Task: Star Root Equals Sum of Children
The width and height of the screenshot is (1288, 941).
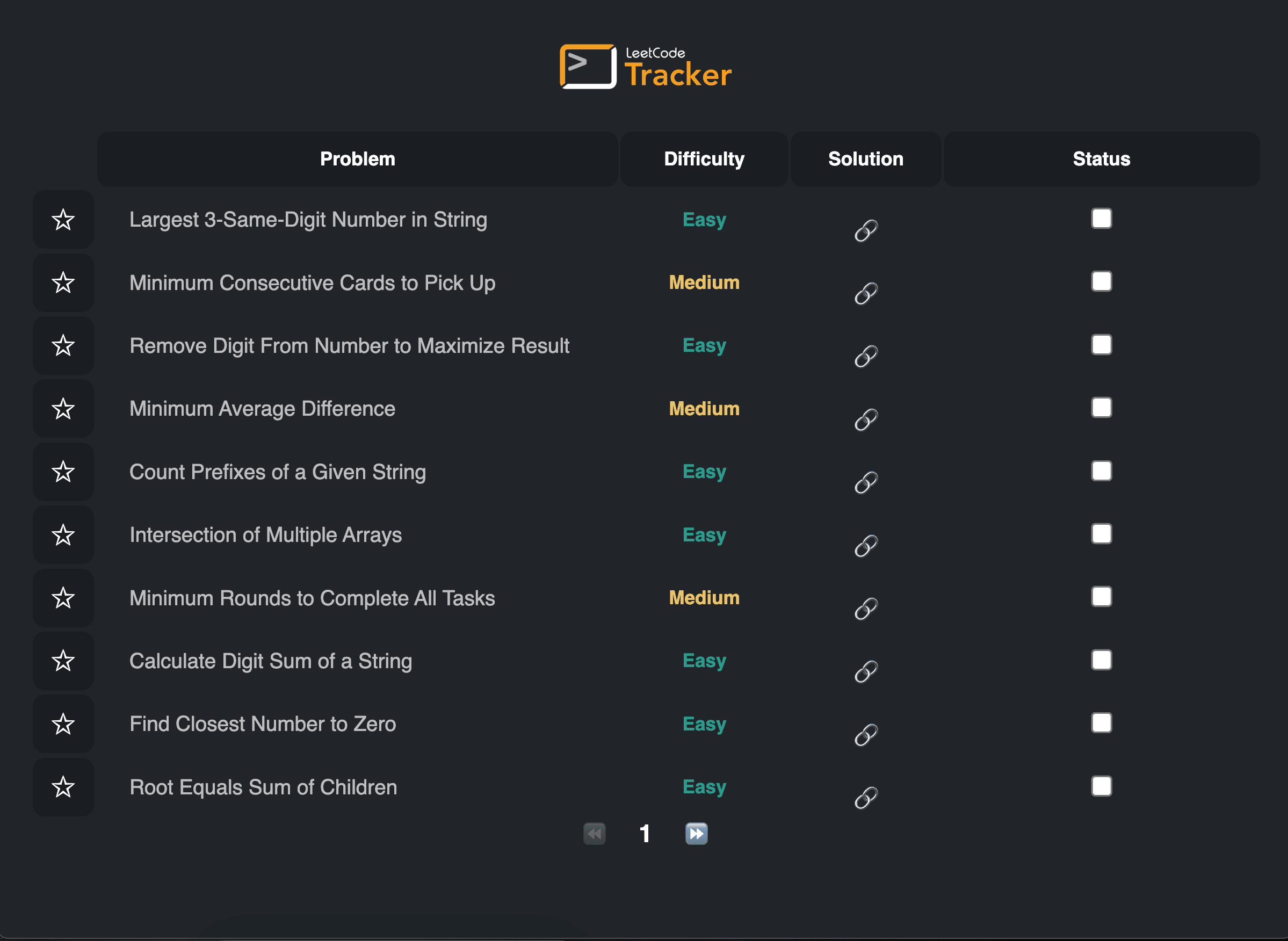Action: [63, 787]
